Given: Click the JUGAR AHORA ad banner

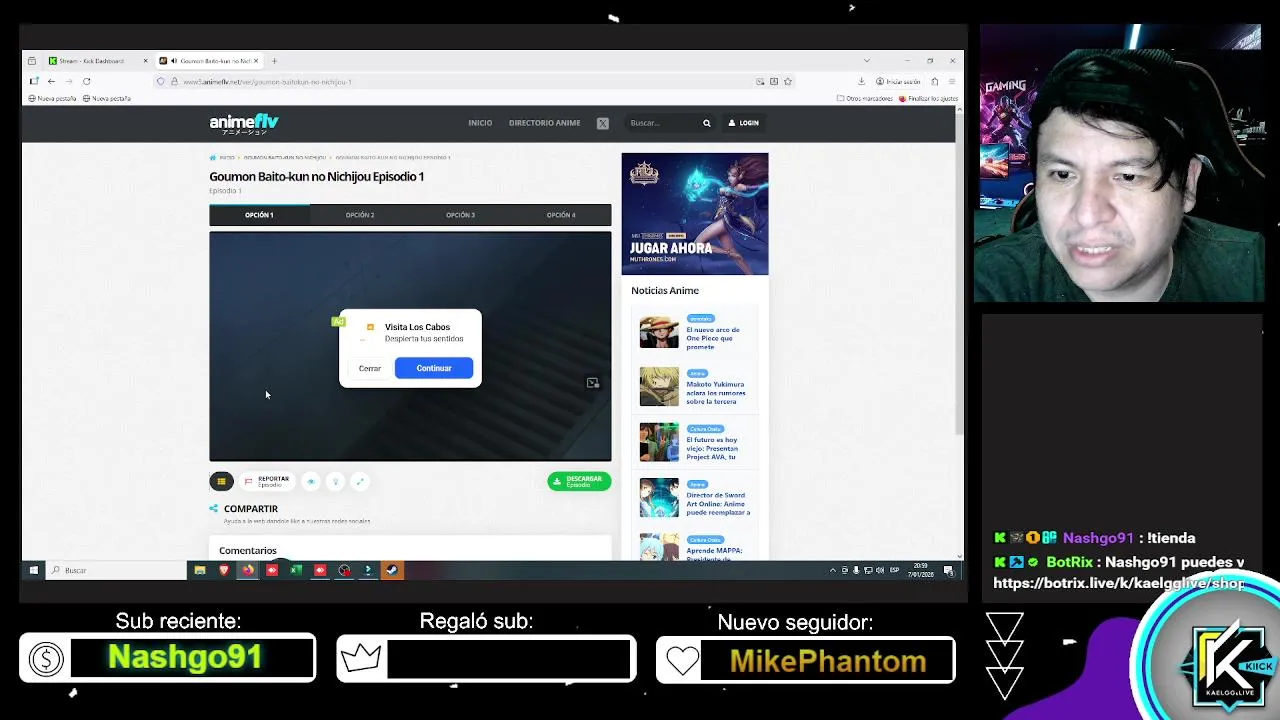Looking at the screenshot, I should (695, 214).
